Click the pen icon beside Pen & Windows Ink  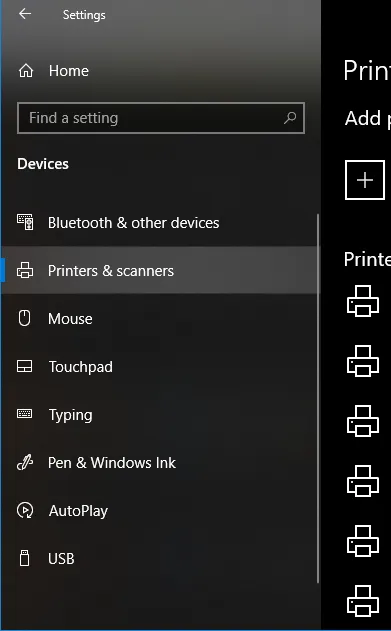25,462
